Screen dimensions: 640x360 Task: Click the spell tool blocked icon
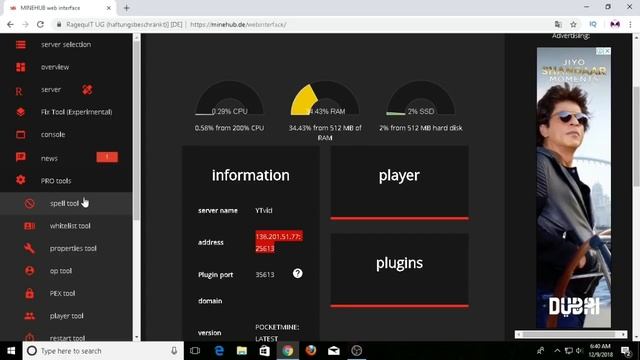coord(29,203)
